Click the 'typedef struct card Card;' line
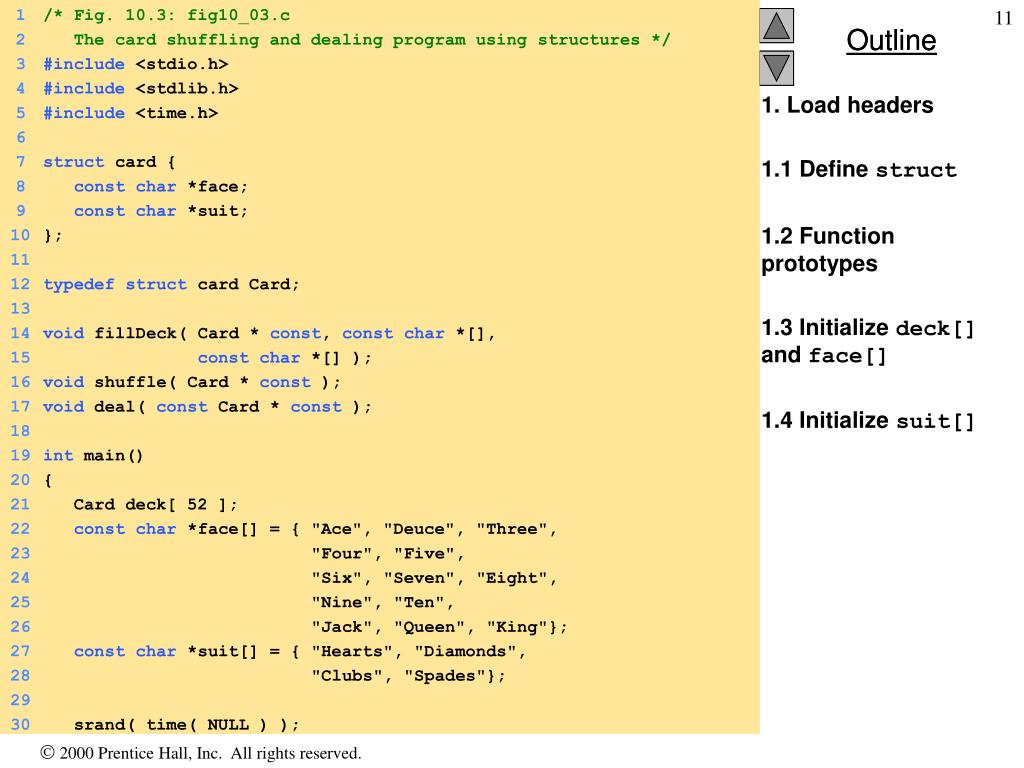The image size is (1024, 768). [171, 285]
